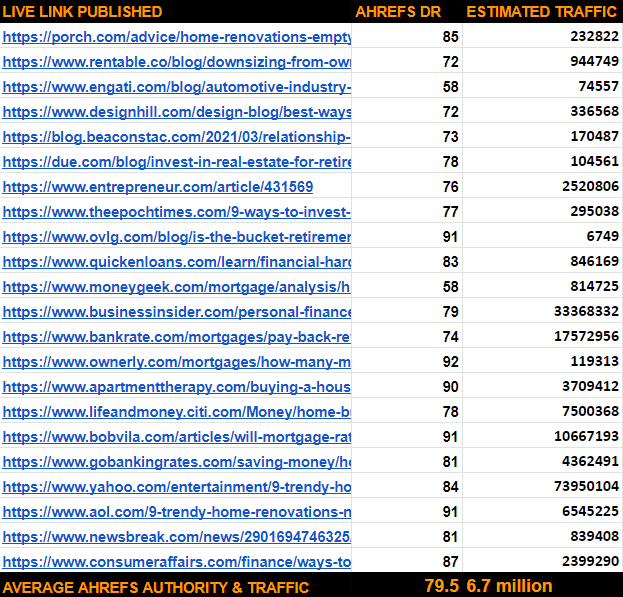This screenshot has height=597, width=623.
Task: Open the ovlg.com bucket-retirement link
Action: (x=177, y=237)
